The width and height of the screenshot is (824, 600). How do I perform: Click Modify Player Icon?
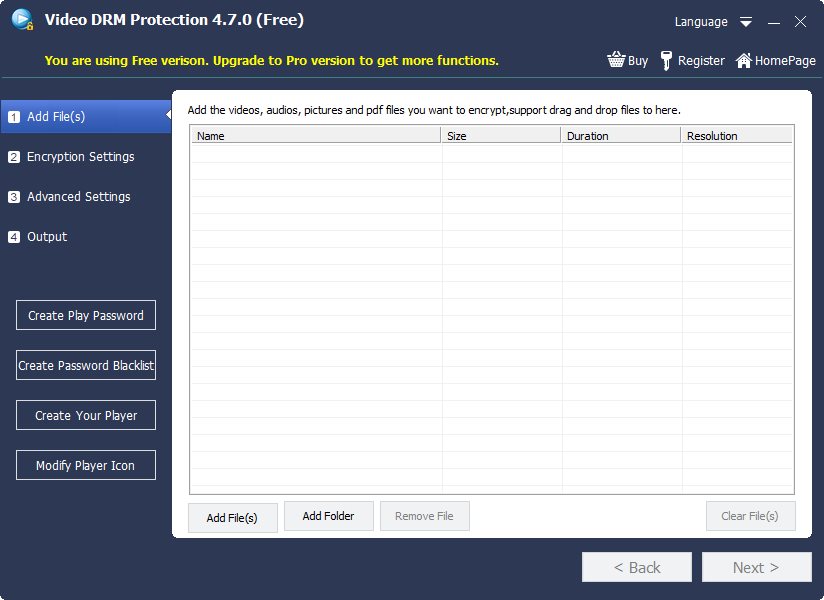tap(85, 465)
